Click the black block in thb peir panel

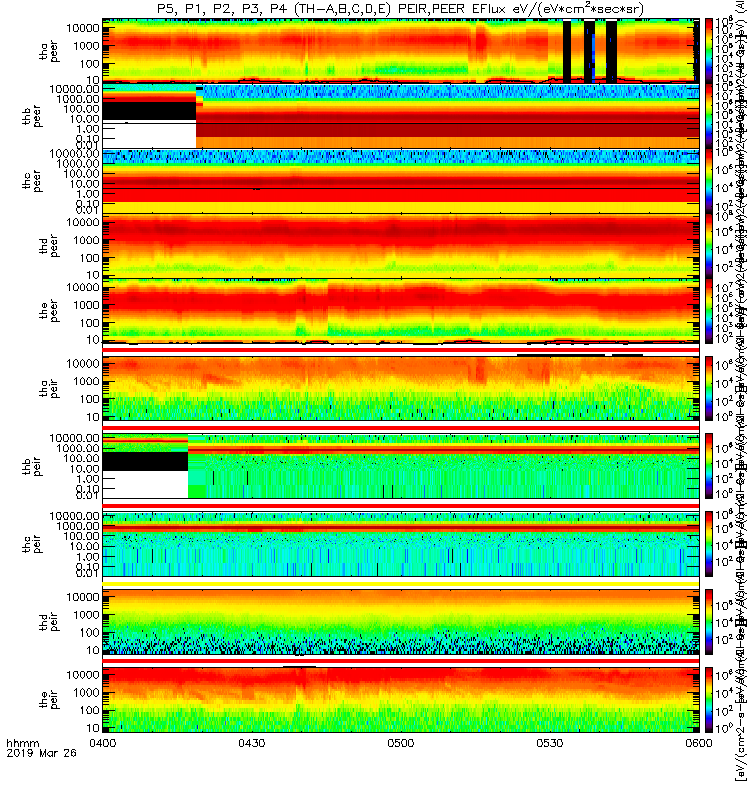point(145,461)
